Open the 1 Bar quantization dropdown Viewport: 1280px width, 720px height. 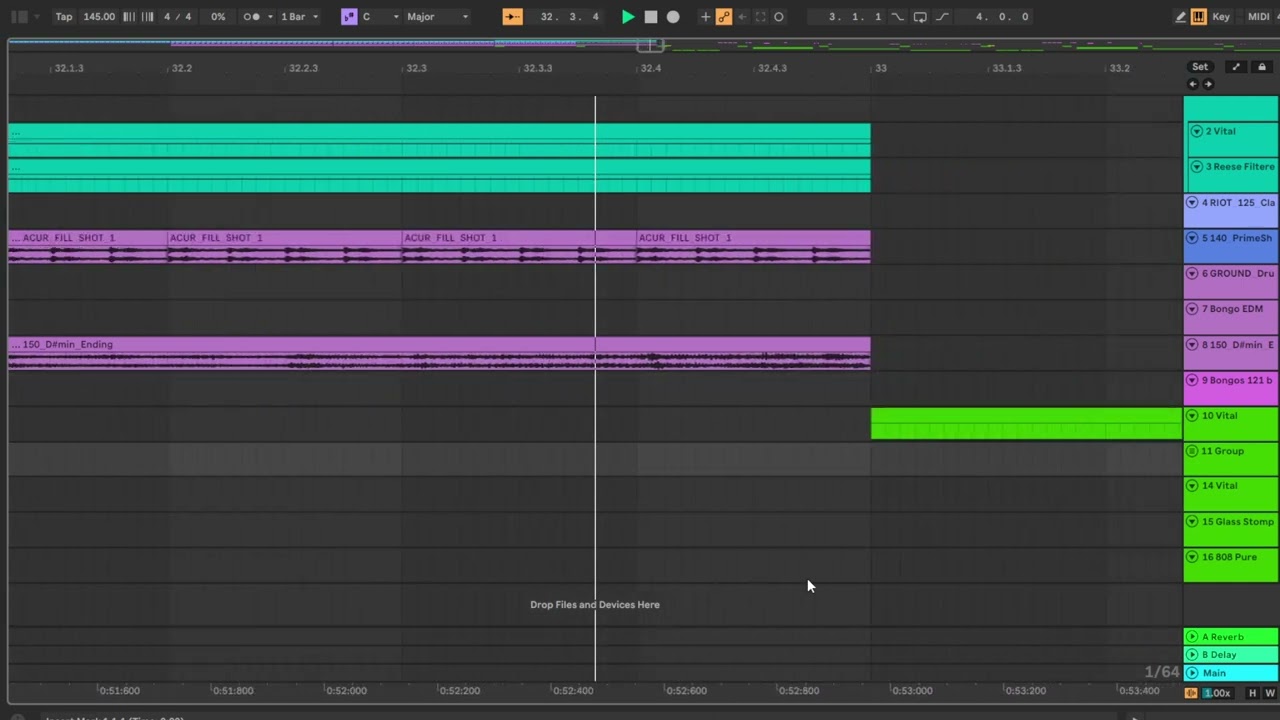click(299, 17)
